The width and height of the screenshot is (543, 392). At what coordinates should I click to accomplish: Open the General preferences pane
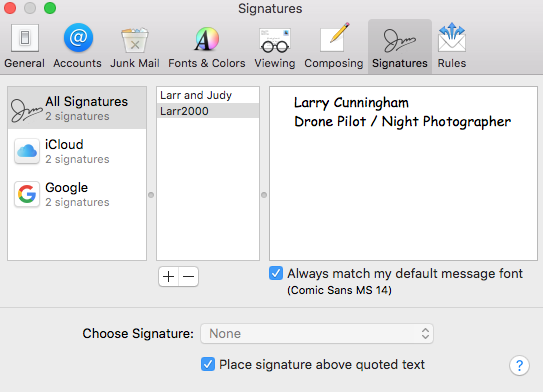(x=24, y=46)
